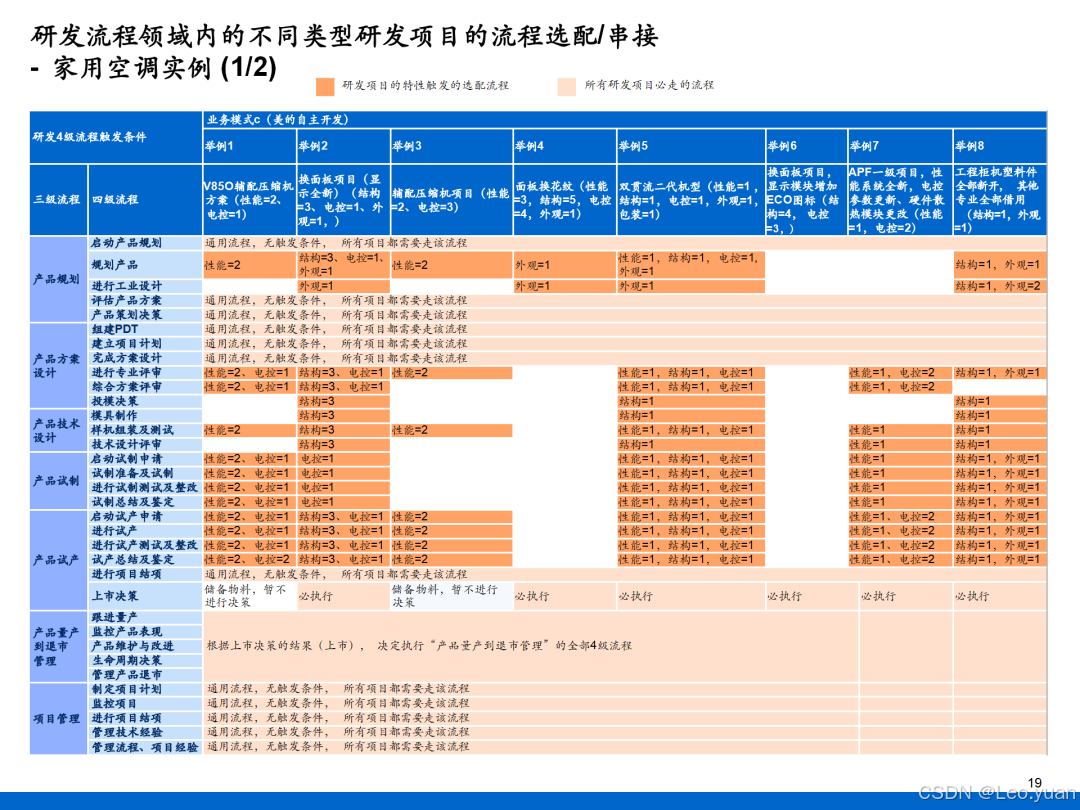Select the 完成方案设计 row label
Viewport: 1080px width, 810px height.
click(x=145, y=358)
